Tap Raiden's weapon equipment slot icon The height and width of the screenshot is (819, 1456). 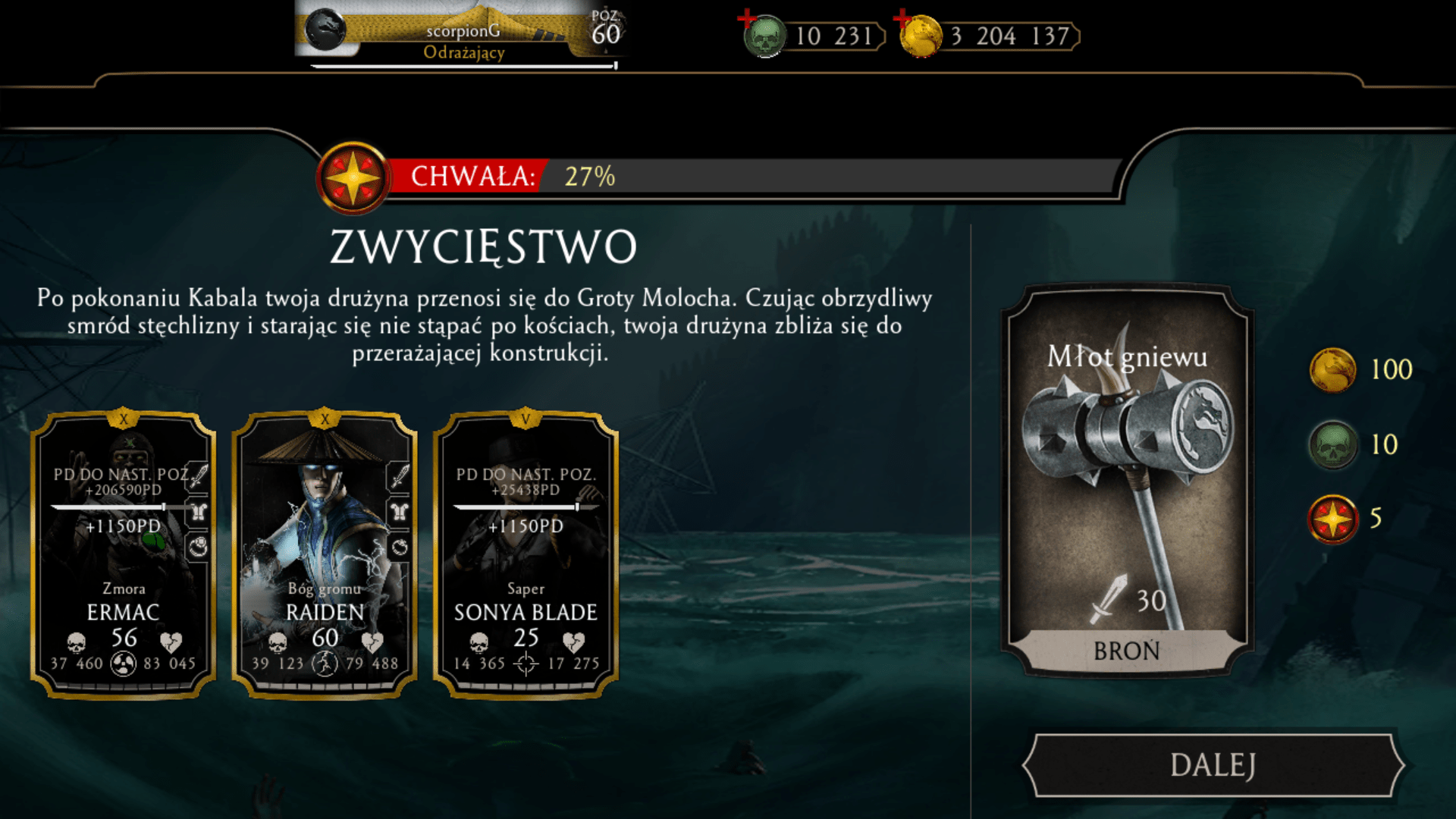tap(400, 476)
